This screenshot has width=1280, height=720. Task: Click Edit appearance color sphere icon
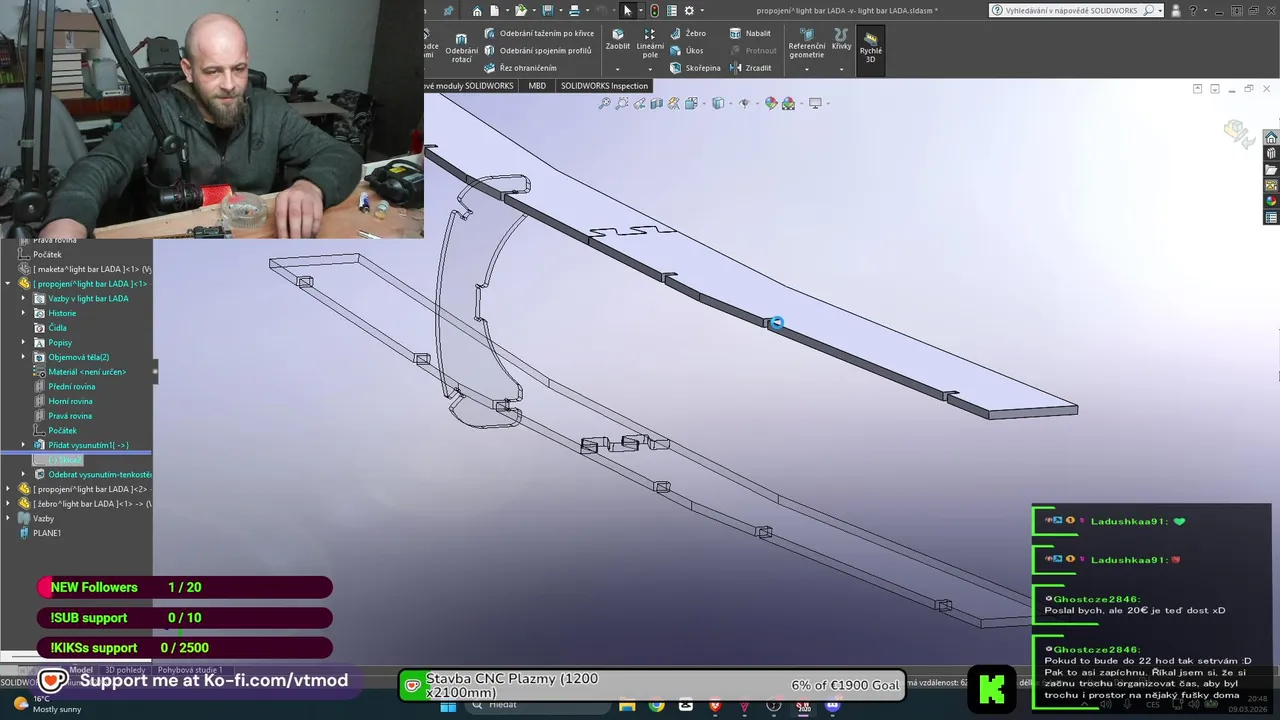(771, 103)
